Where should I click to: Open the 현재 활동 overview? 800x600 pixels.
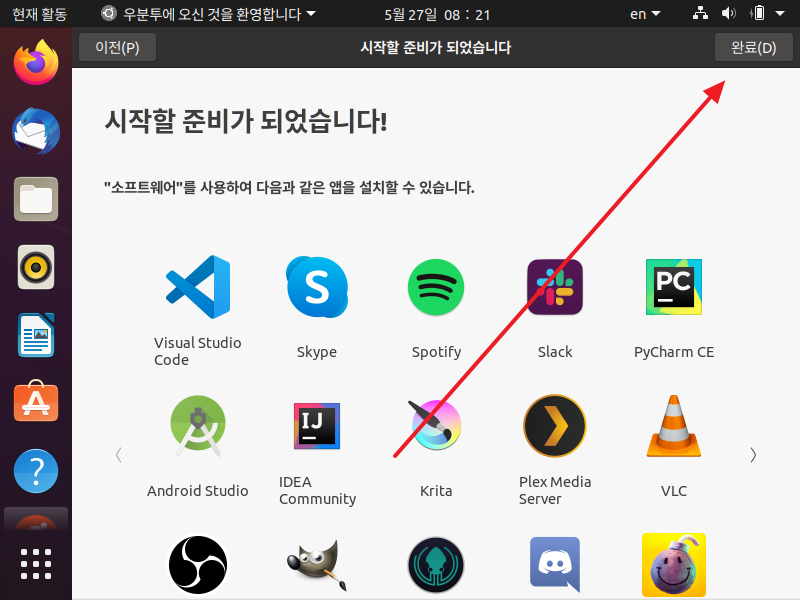(40, 14)
